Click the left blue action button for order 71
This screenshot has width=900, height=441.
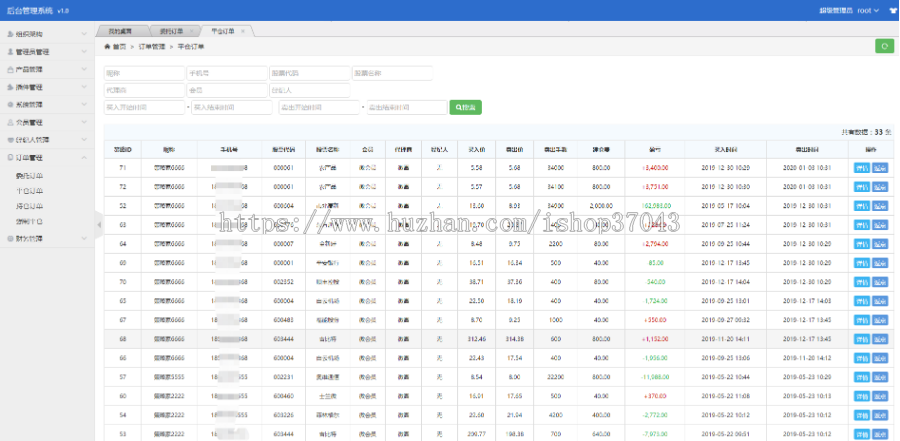tap(861, 168)
